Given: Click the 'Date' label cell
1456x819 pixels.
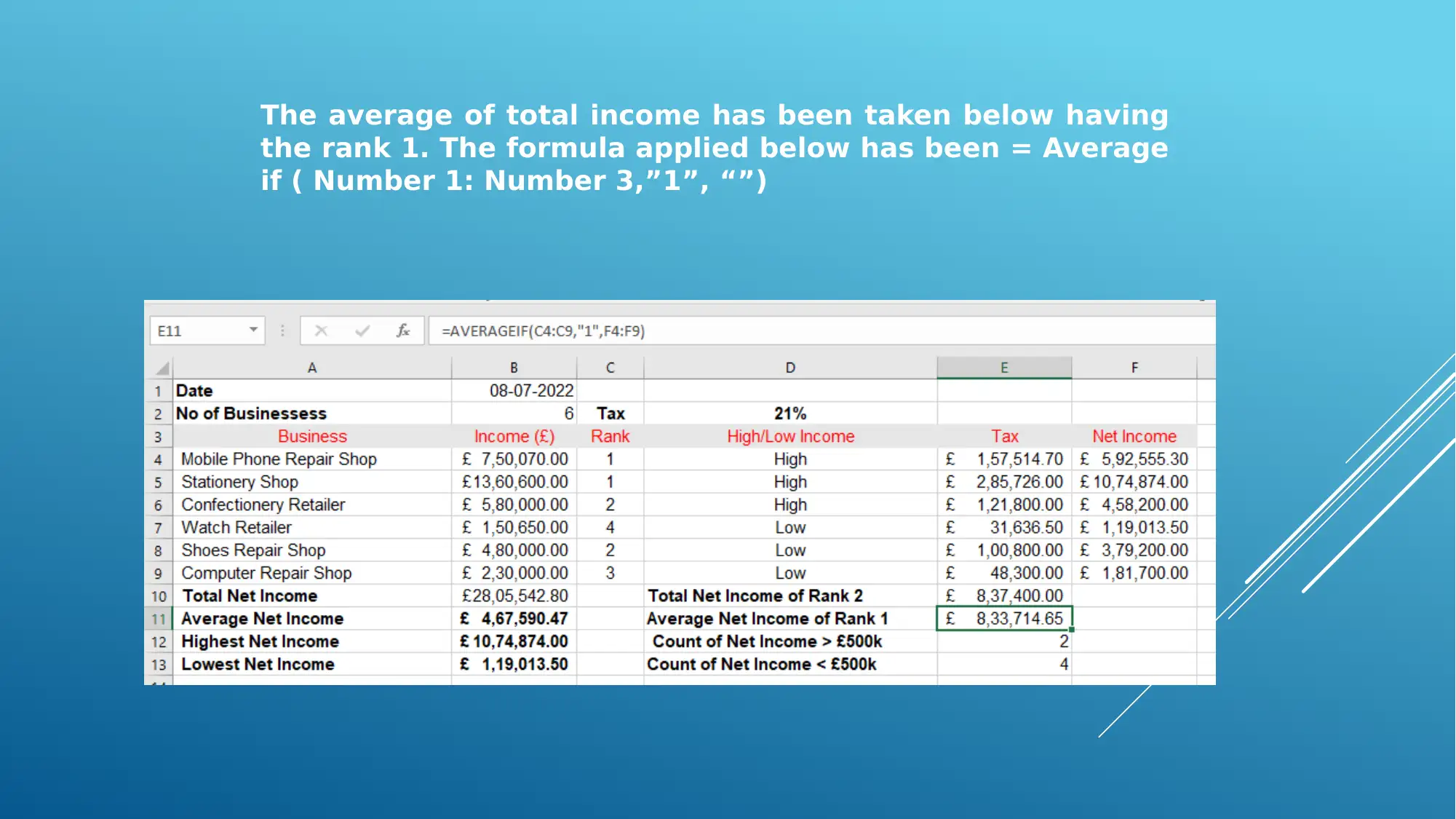Looking at the screenshot, I should pyautogui.click(x=312, y=391).
